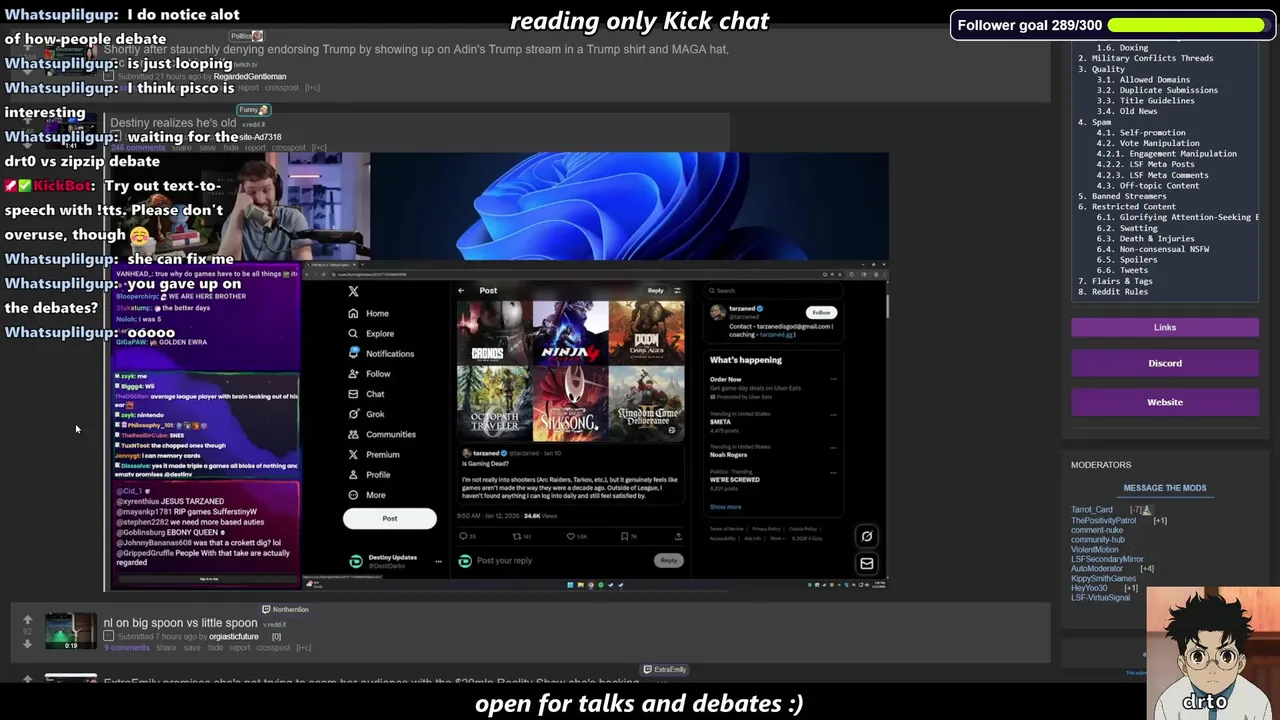Open options dots for Order Now promo

(833, 380)
